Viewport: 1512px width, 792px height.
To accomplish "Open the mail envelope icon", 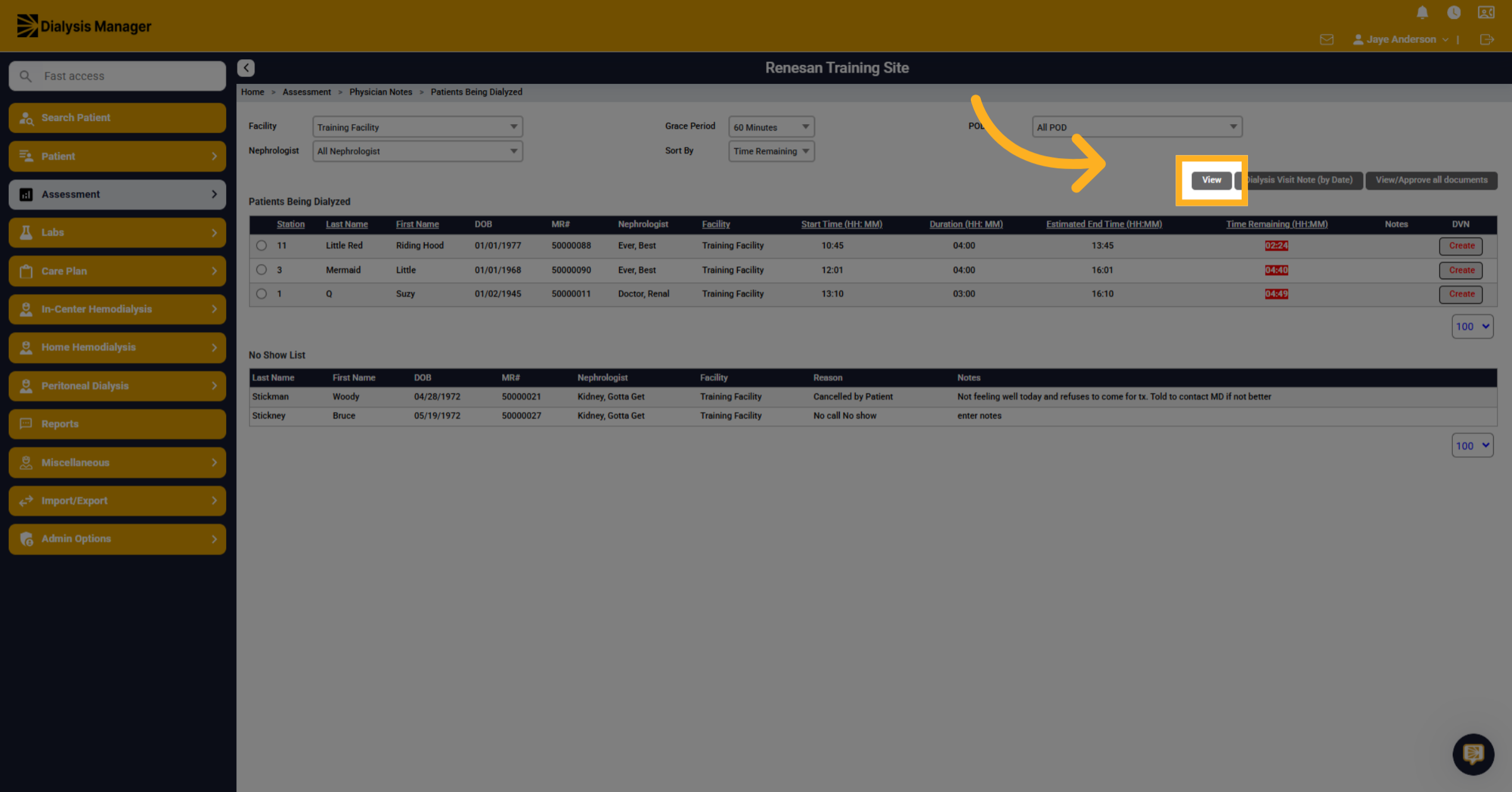I will coord(1327,40).
